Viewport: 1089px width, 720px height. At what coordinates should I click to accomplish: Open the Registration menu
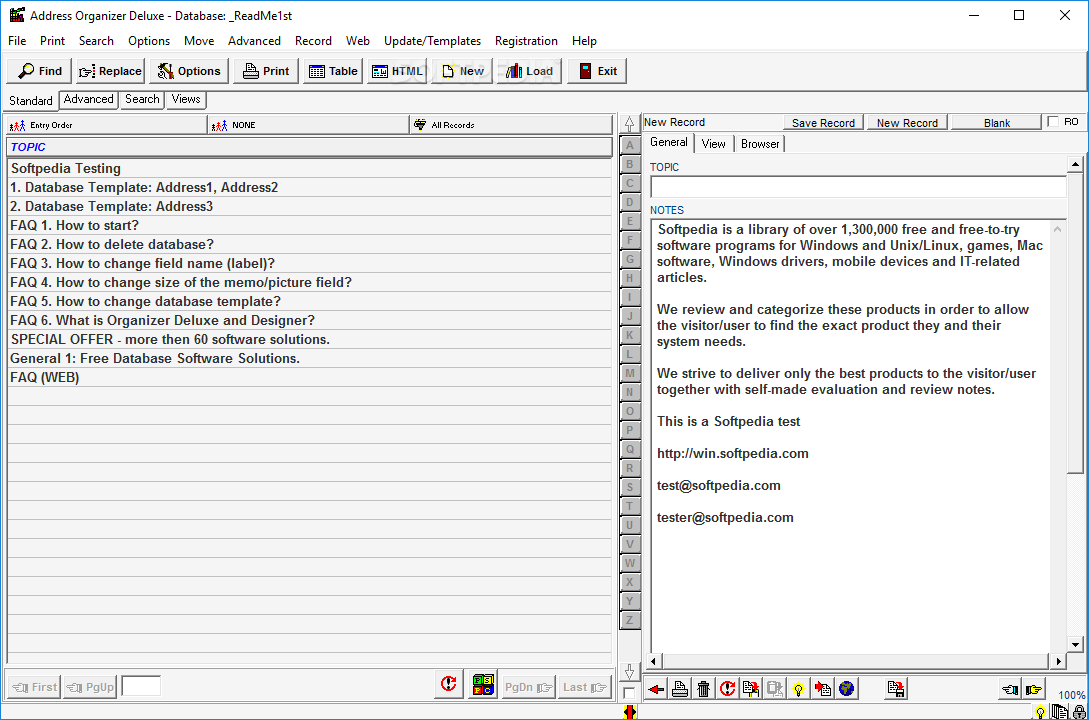tap(526, 41)
